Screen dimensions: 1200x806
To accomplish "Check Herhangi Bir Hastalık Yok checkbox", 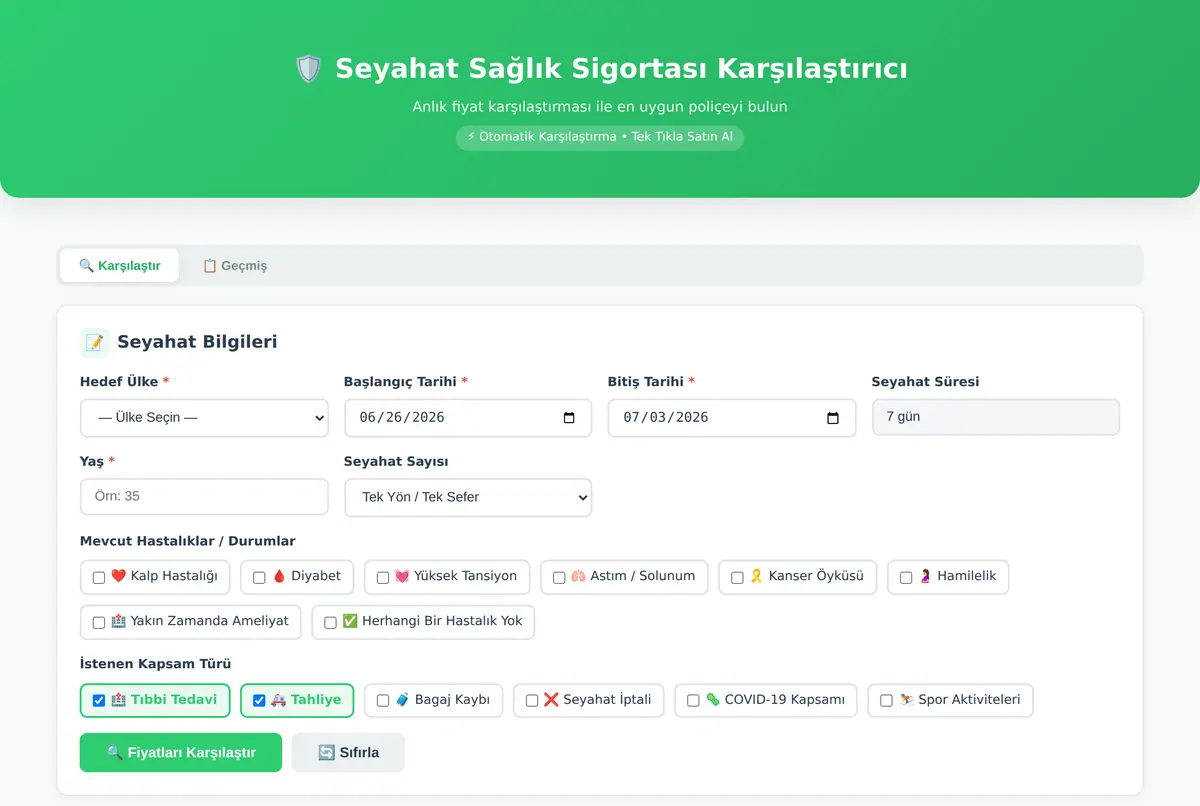I will tap(330, 622).
